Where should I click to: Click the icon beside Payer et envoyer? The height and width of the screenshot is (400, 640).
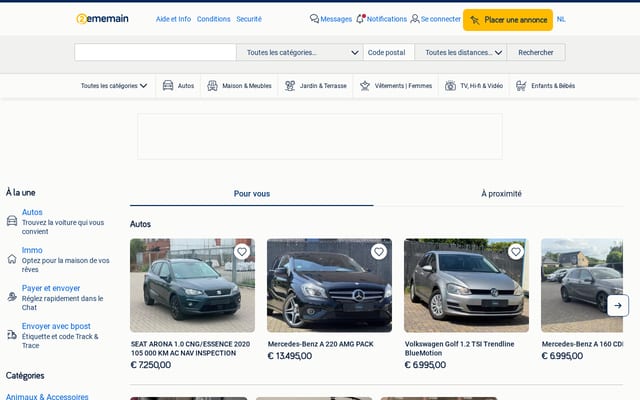click(x=12, y=297)
